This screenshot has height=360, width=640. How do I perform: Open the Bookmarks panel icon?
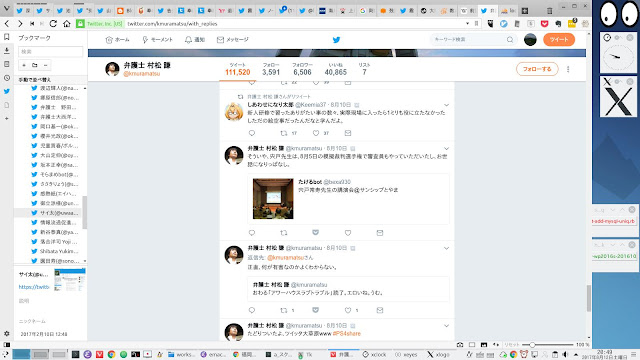7,37
